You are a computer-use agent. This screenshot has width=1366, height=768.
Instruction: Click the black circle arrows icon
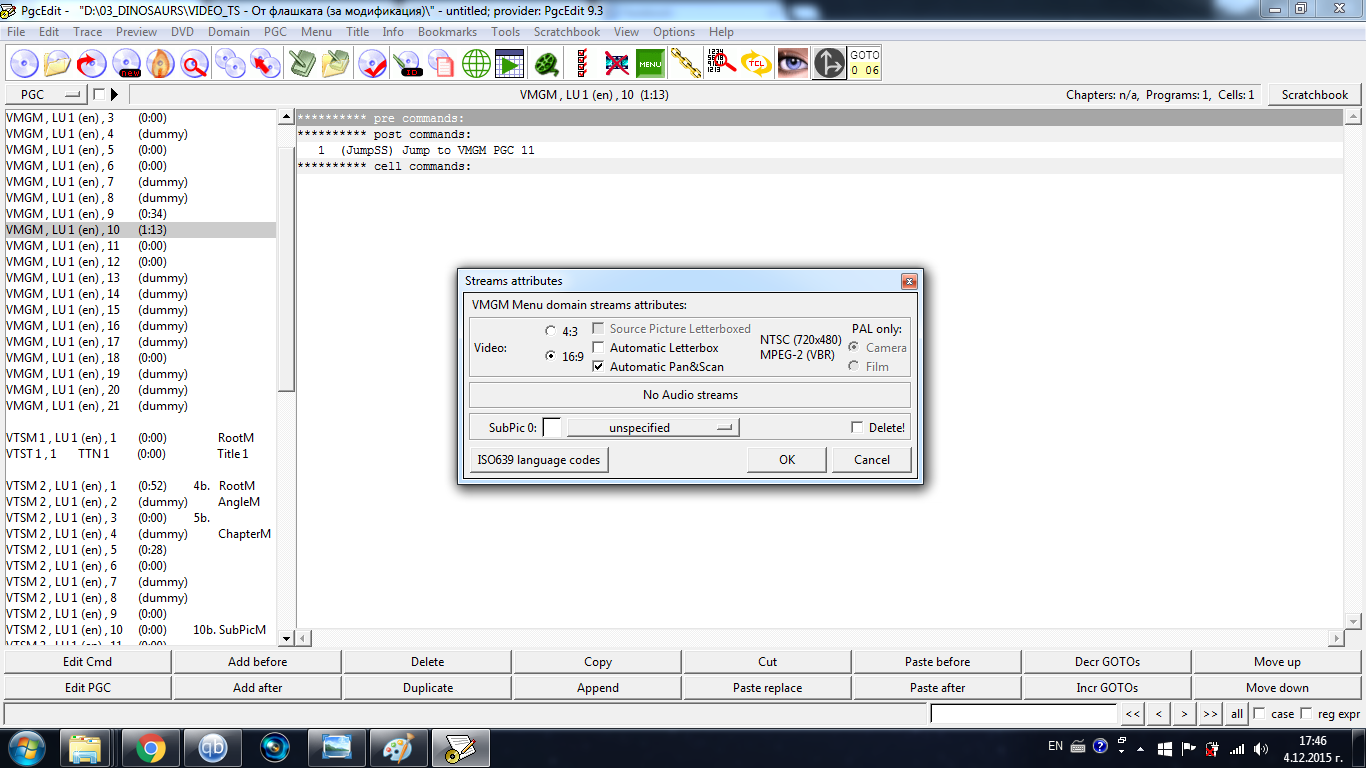pos(829,64)
